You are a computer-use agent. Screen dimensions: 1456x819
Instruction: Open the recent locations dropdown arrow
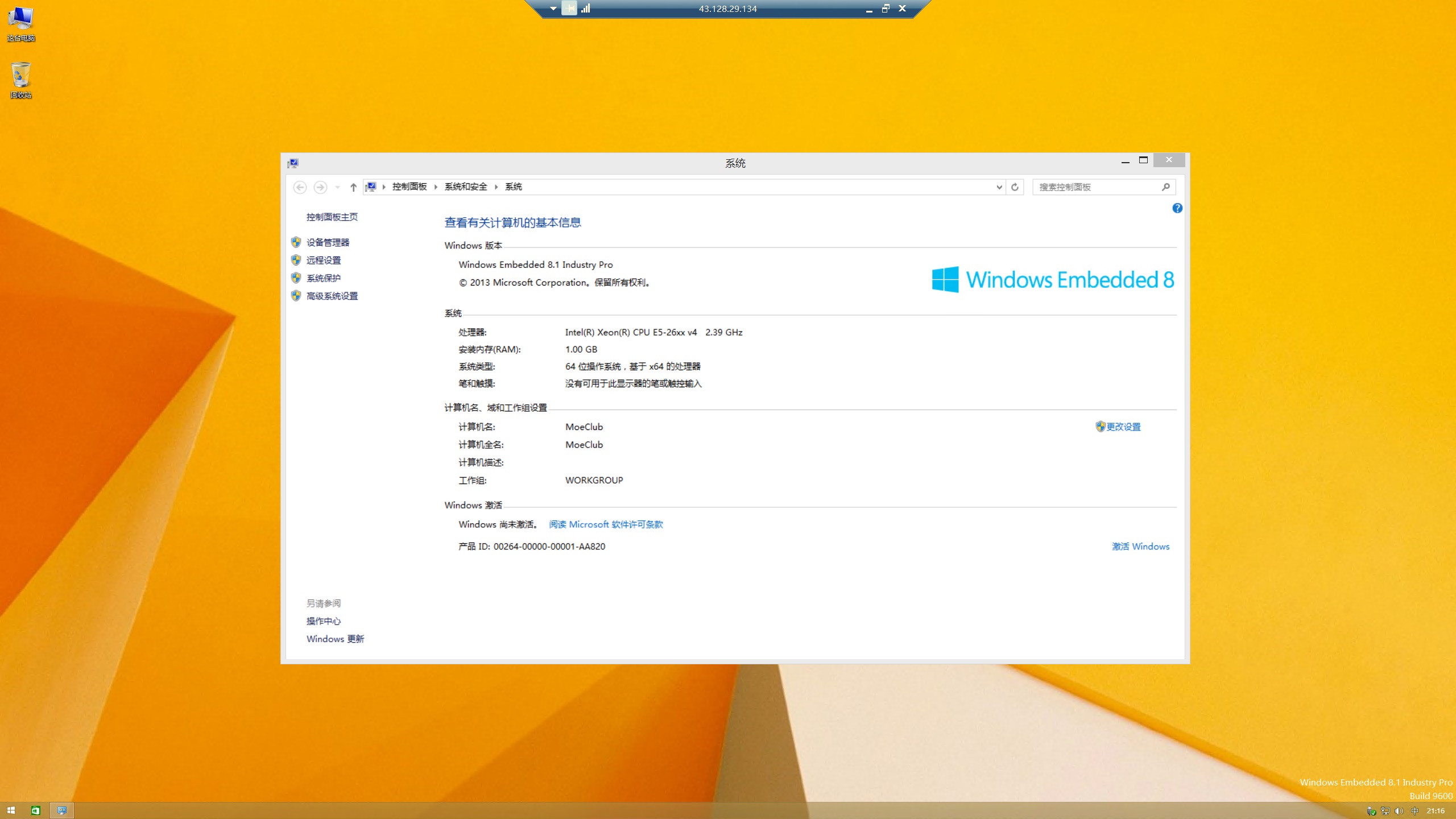tap(337, 187)
